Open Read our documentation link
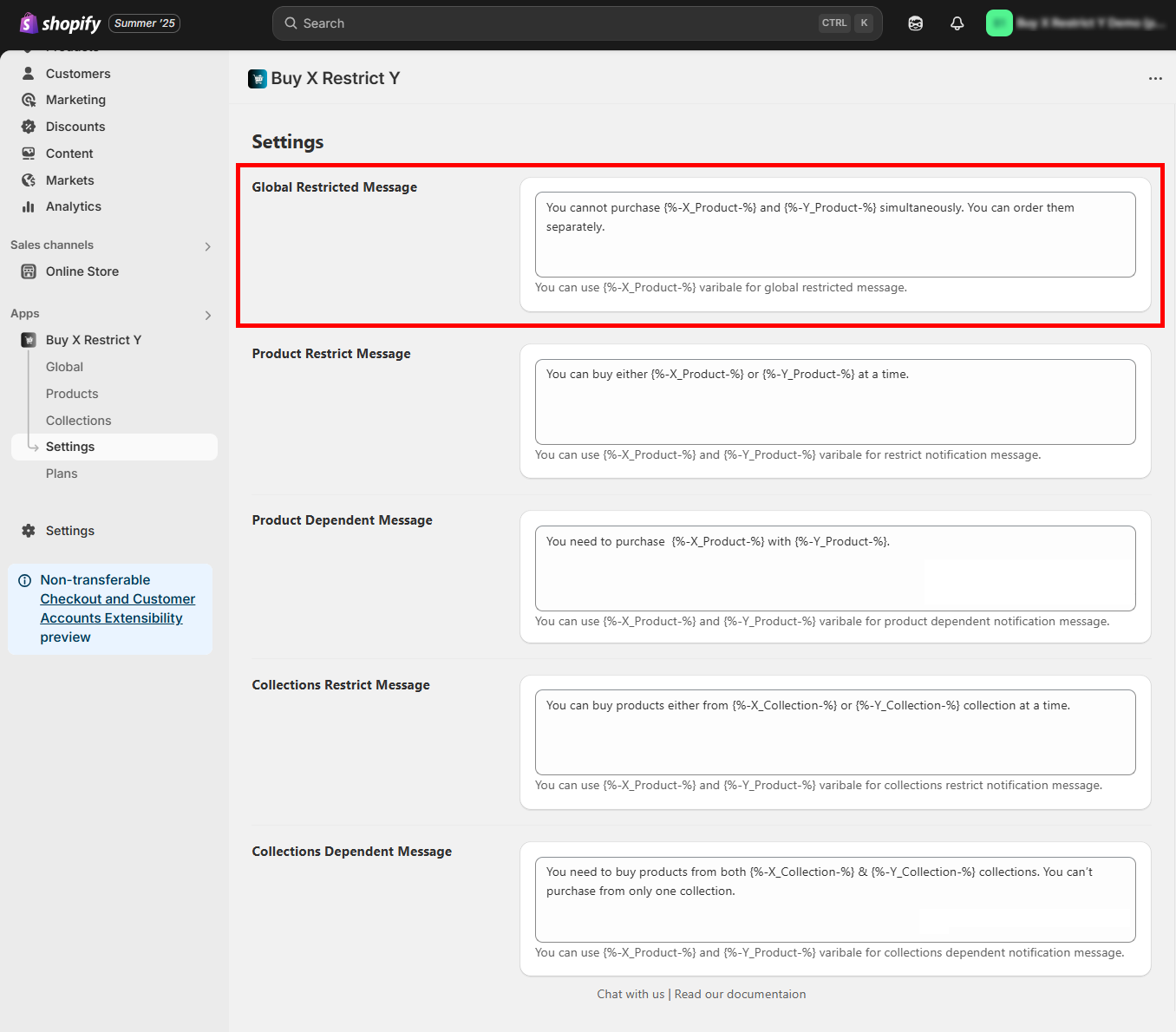This screenshot has width=1176, height=1032. [740, 994]
